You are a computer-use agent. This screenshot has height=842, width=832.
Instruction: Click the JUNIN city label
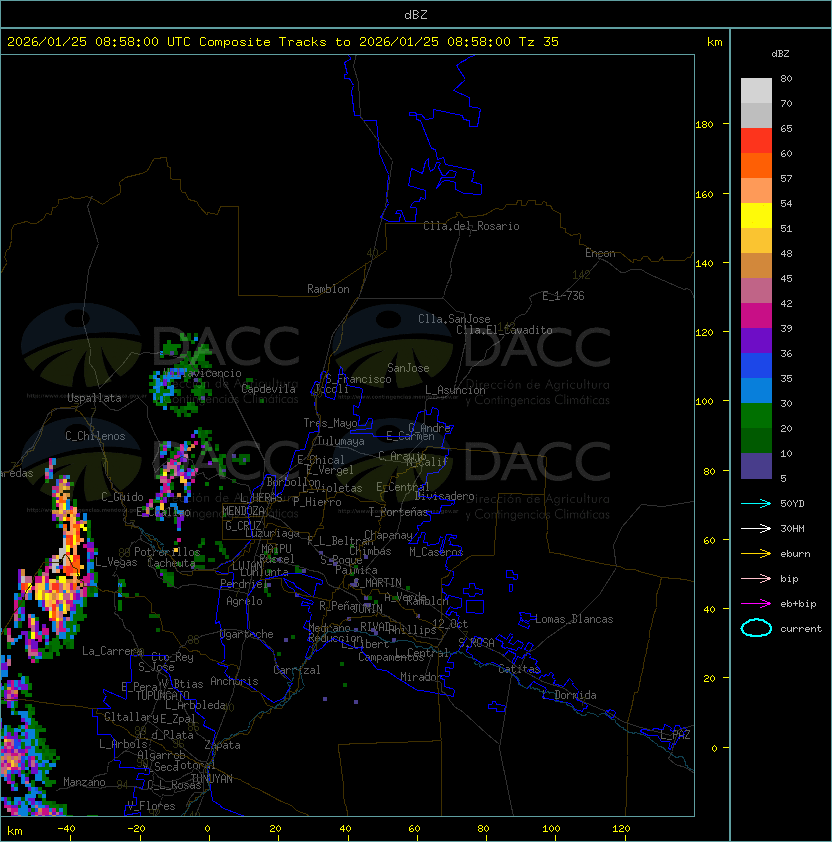point(368,609)
